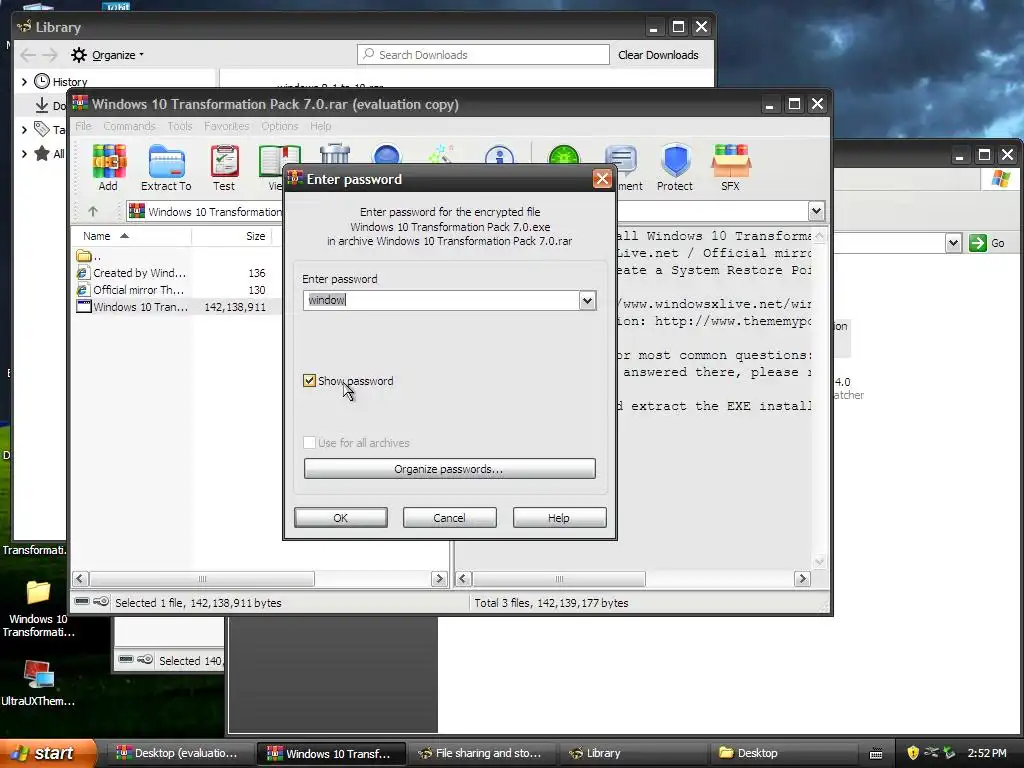1024x768 pixels.
Task: Click the Enter password text field
Action: tap(441, 300)
